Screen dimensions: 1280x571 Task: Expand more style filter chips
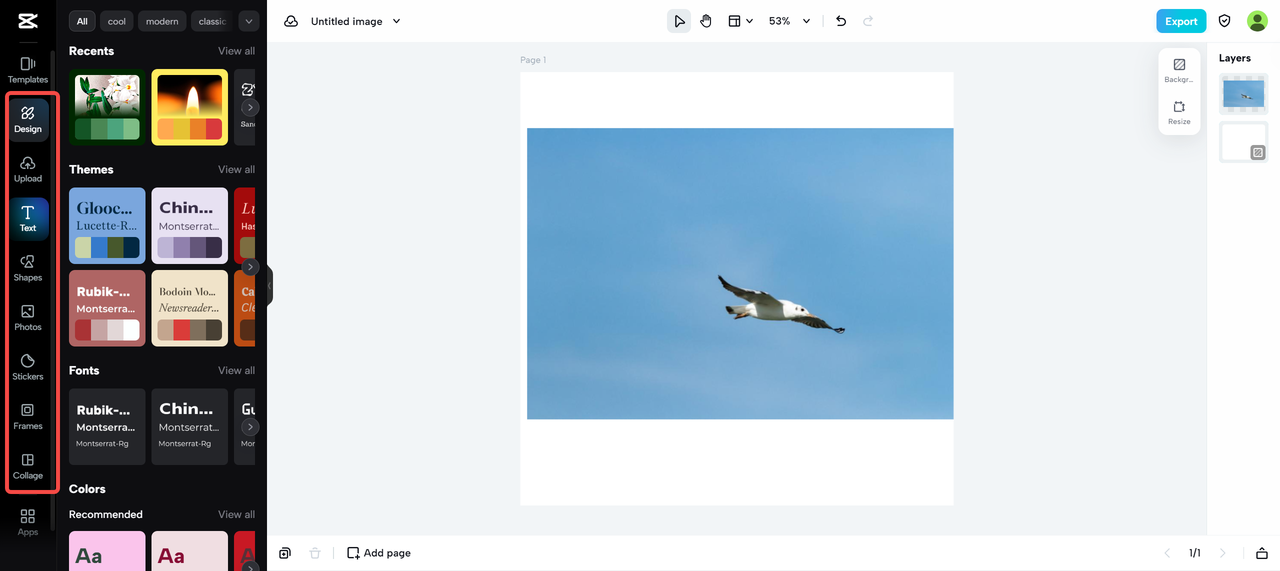249,21
